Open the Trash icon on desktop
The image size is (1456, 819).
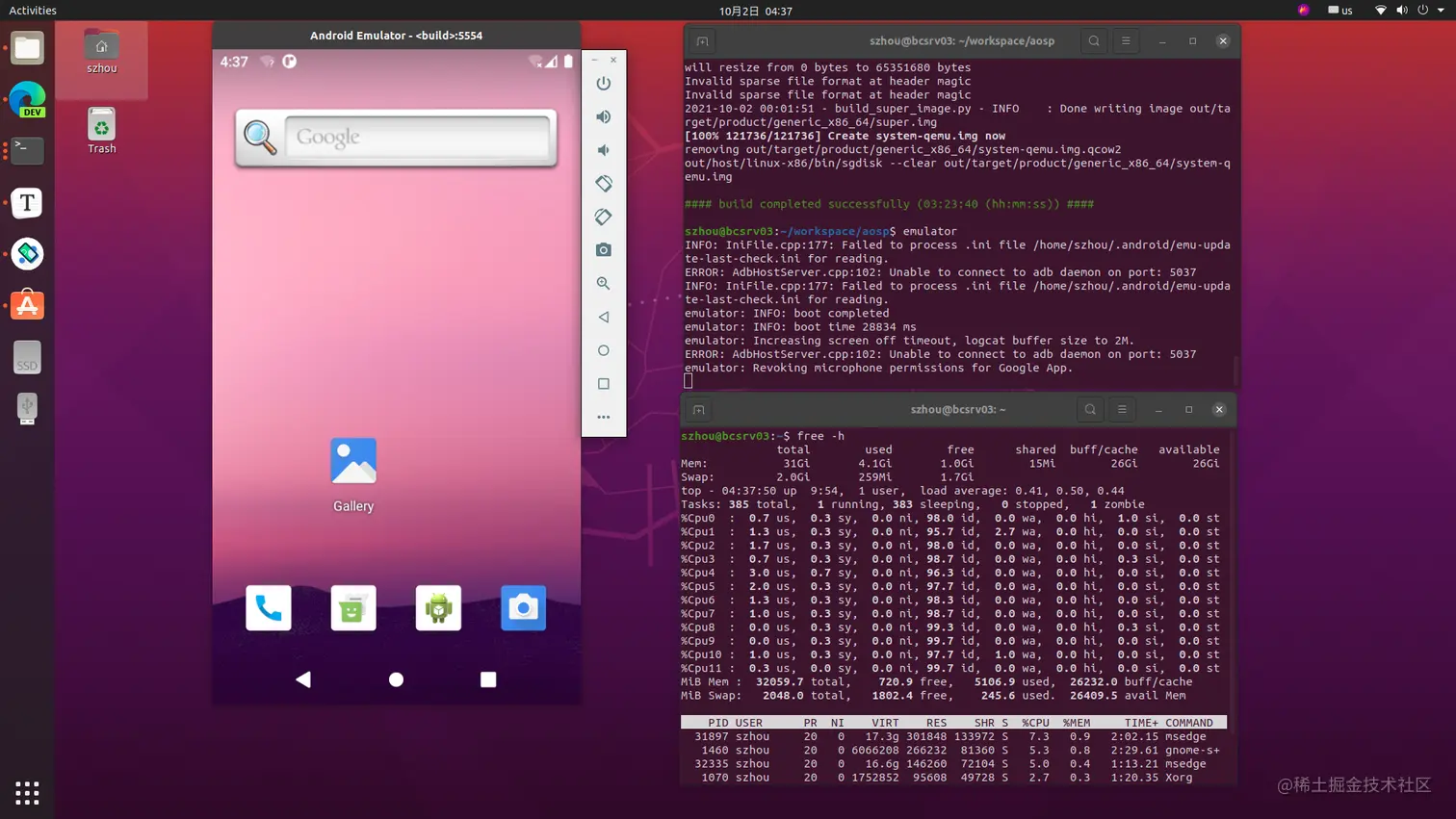tap(101, 130)
